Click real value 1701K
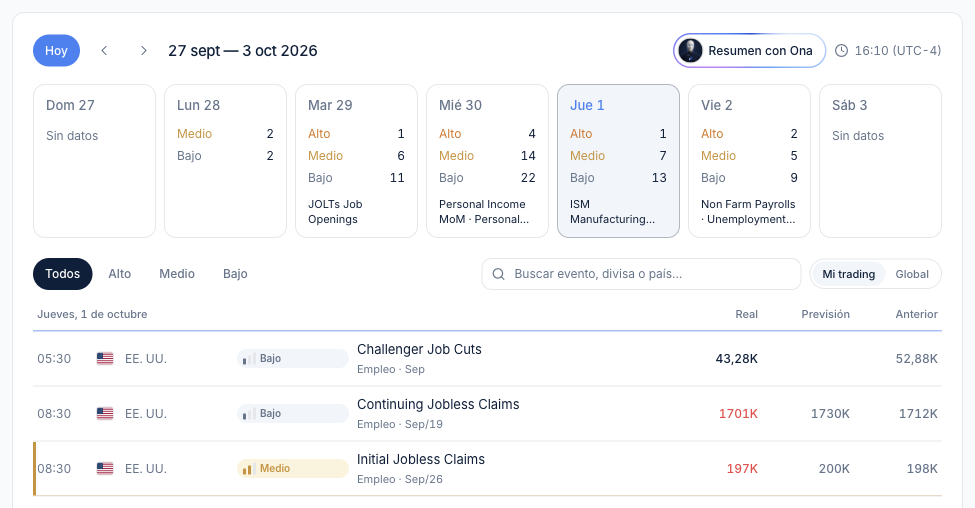The image size is (975, 508). click(738, 413)
